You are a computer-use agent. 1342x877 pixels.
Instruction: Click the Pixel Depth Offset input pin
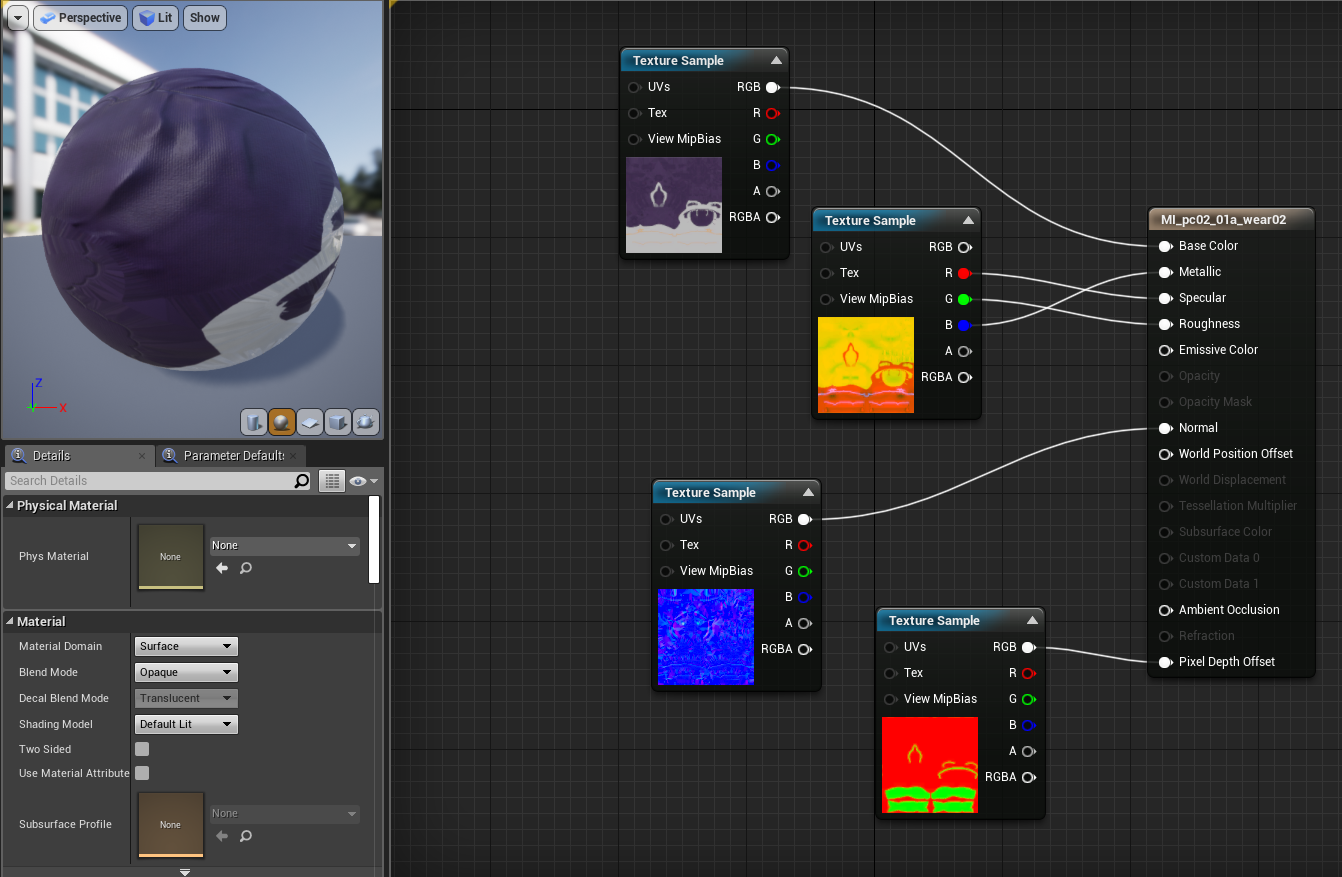1165,662
